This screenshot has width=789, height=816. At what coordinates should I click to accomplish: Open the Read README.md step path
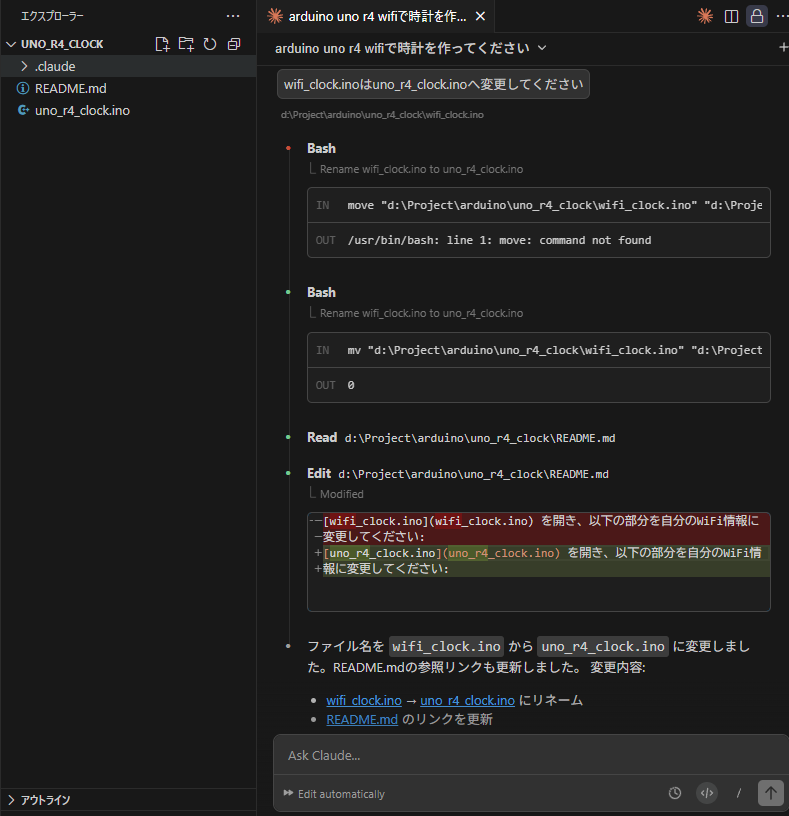[479, 438]
